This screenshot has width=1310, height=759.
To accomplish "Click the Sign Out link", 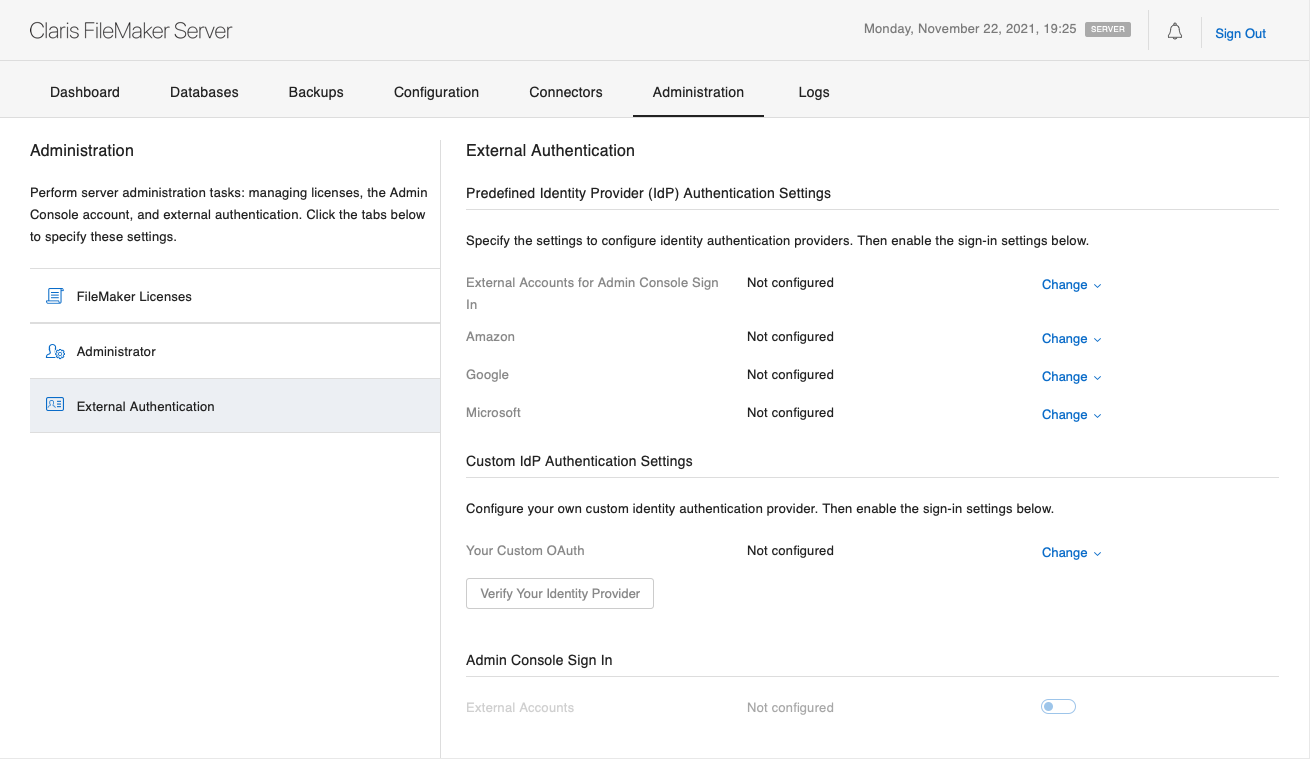I will point(1240,33).
